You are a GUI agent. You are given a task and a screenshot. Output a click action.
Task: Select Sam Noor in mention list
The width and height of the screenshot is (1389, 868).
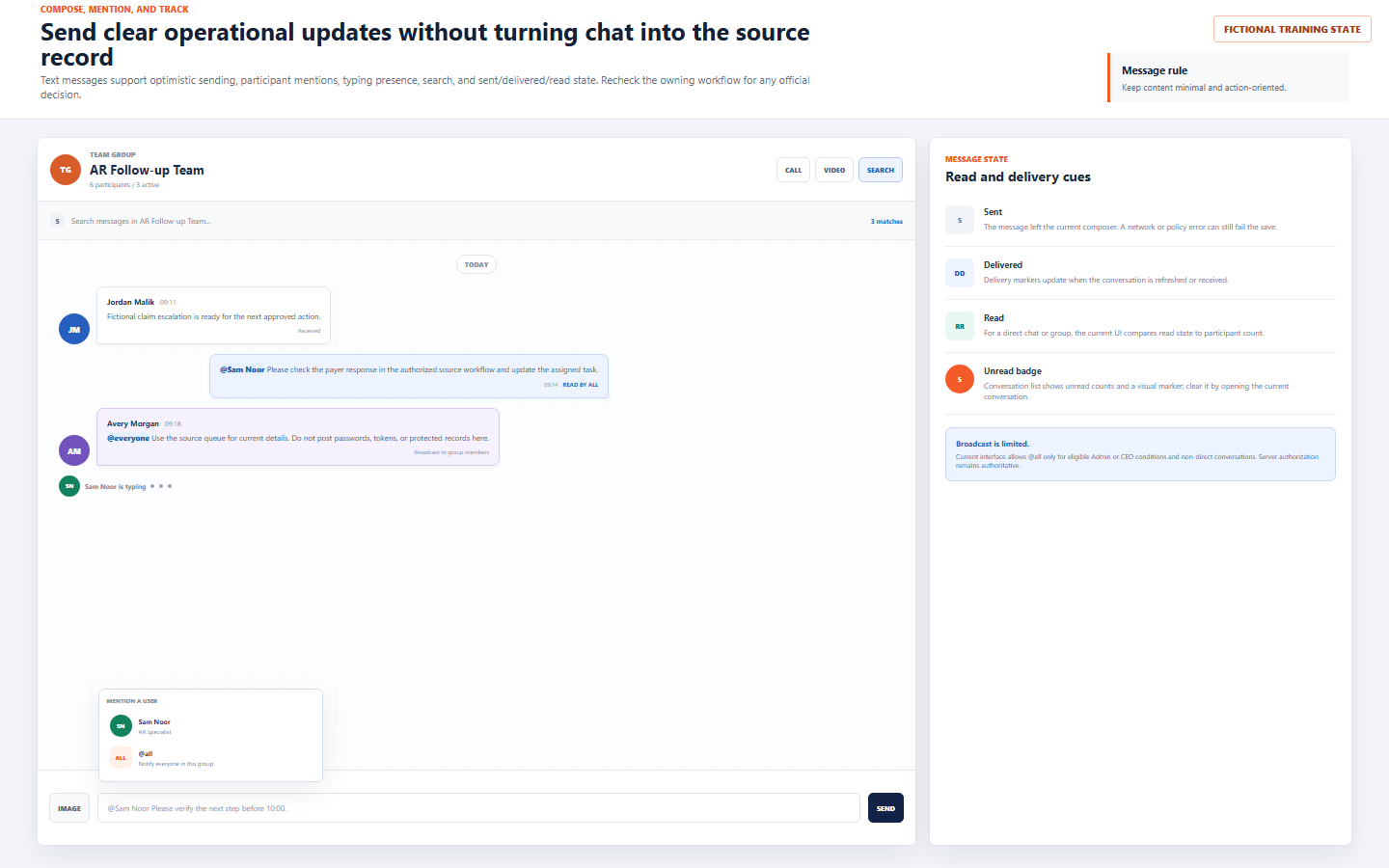[210, 726]
